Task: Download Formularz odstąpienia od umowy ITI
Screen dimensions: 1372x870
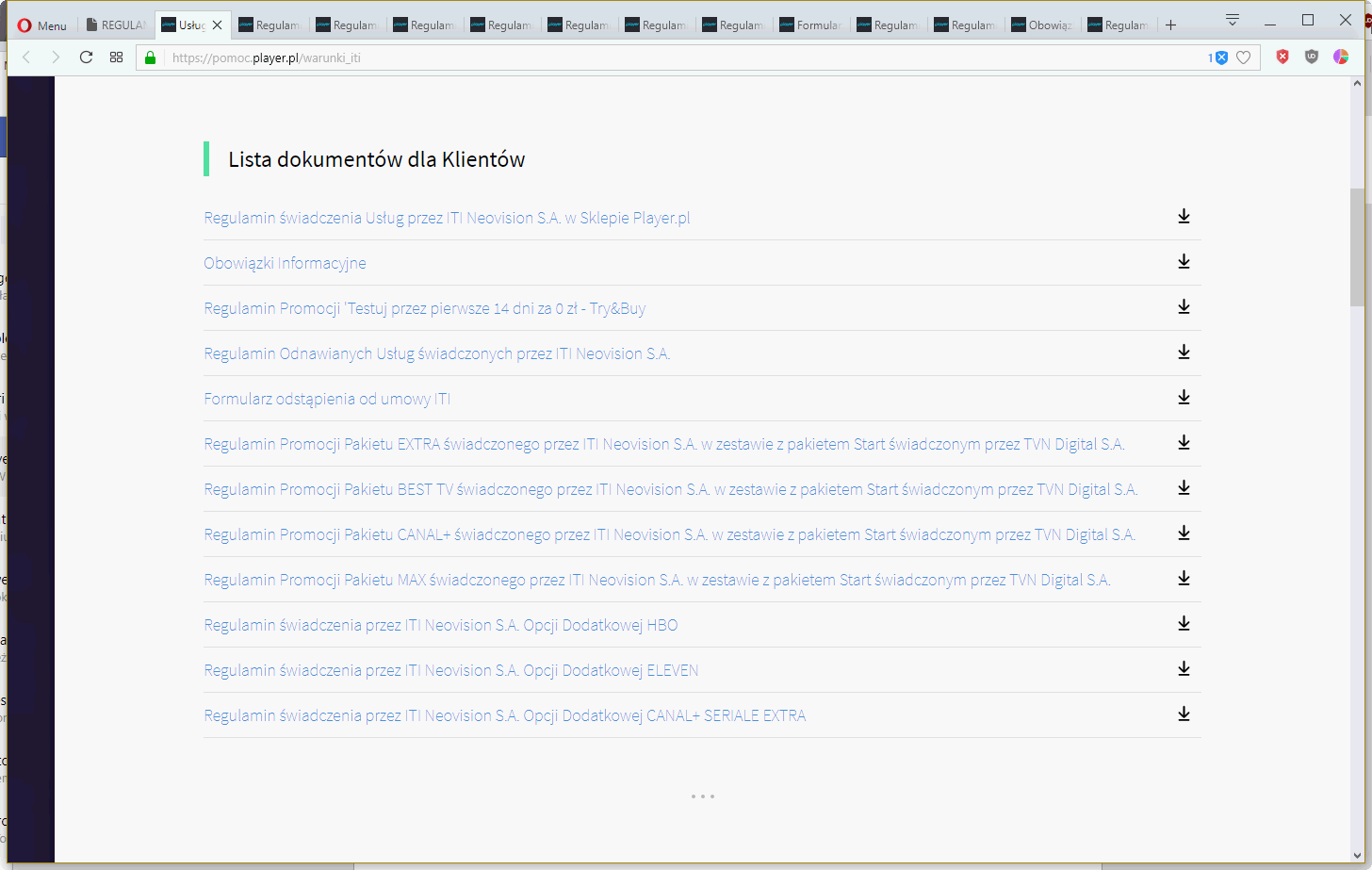Action: [x=1184, y=398]
